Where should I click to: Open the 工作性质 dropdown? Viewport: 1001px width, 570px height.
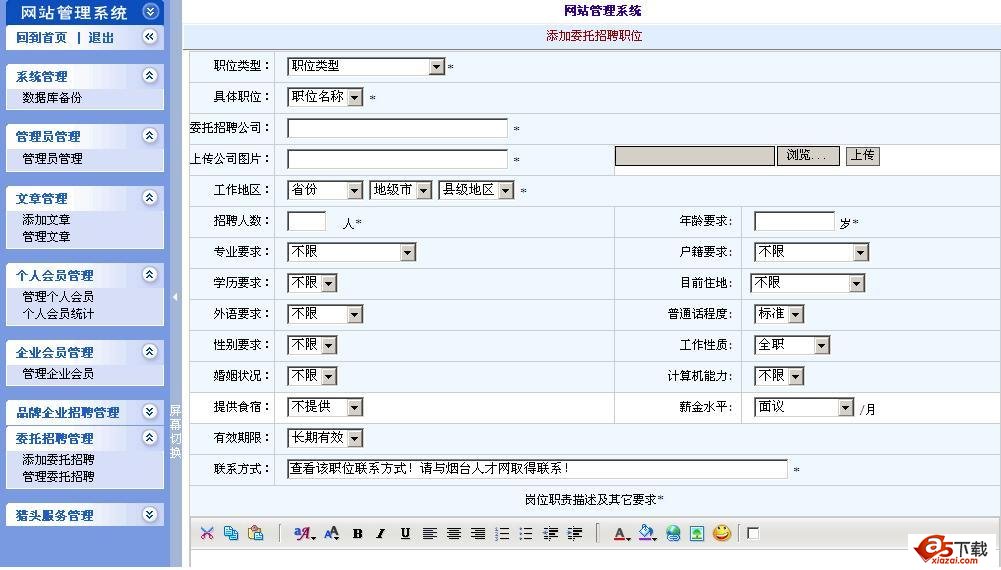(792, 345)
